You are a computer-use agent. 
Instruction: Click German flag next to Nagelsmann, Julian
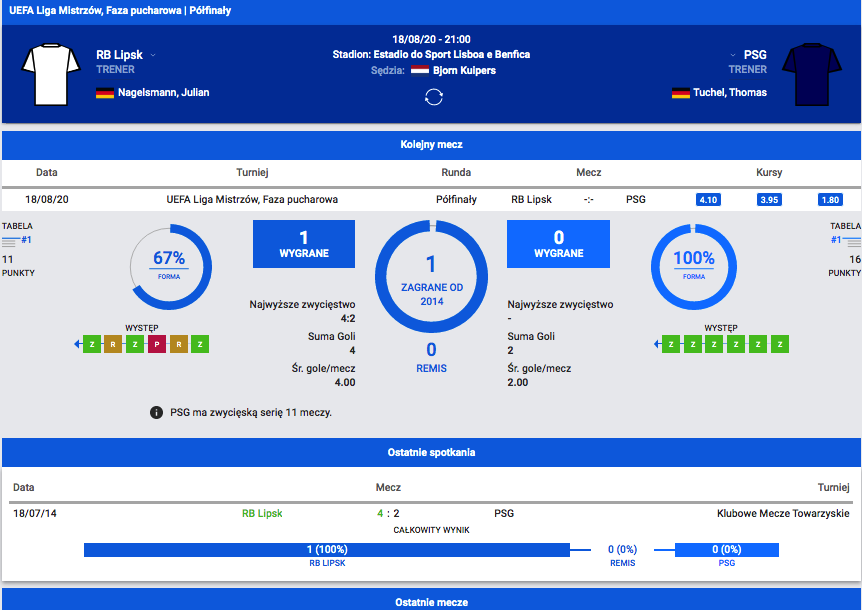[104, 93]
